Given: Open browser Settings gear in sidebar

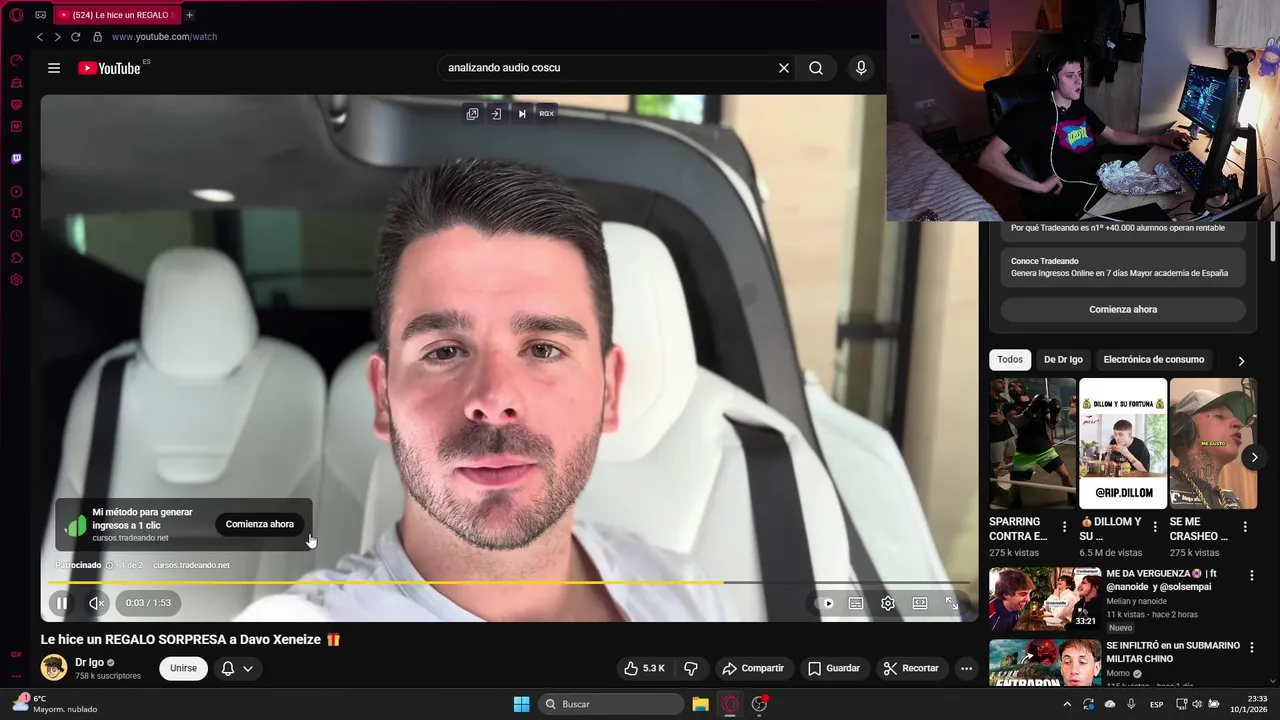Looking at the screenshot, I should 16,280.
